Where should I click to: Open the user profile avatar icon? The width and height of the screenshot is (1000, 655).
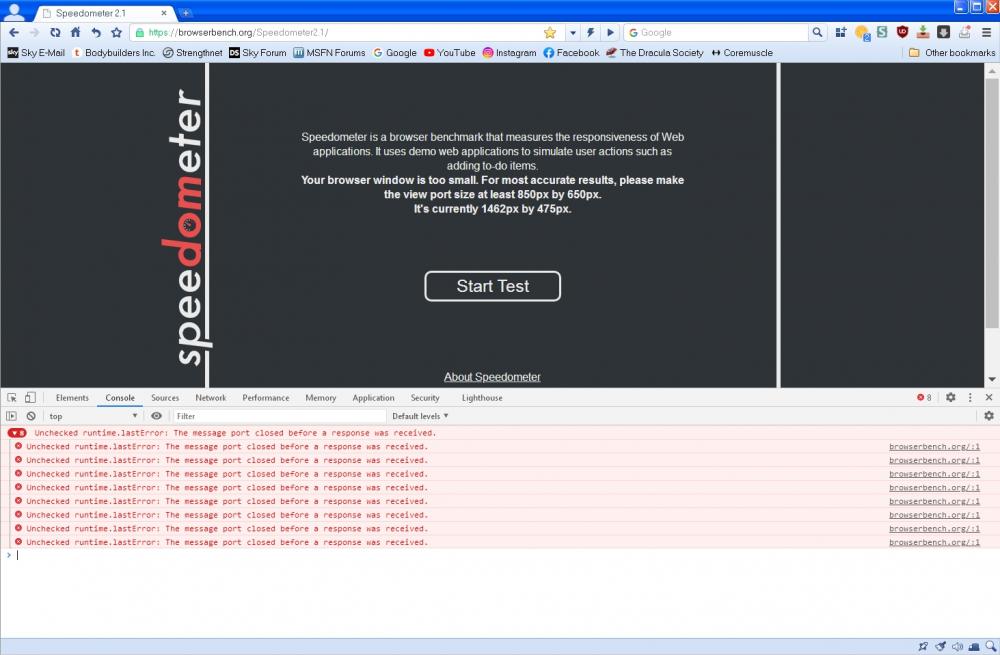click(x=13, y=11)
